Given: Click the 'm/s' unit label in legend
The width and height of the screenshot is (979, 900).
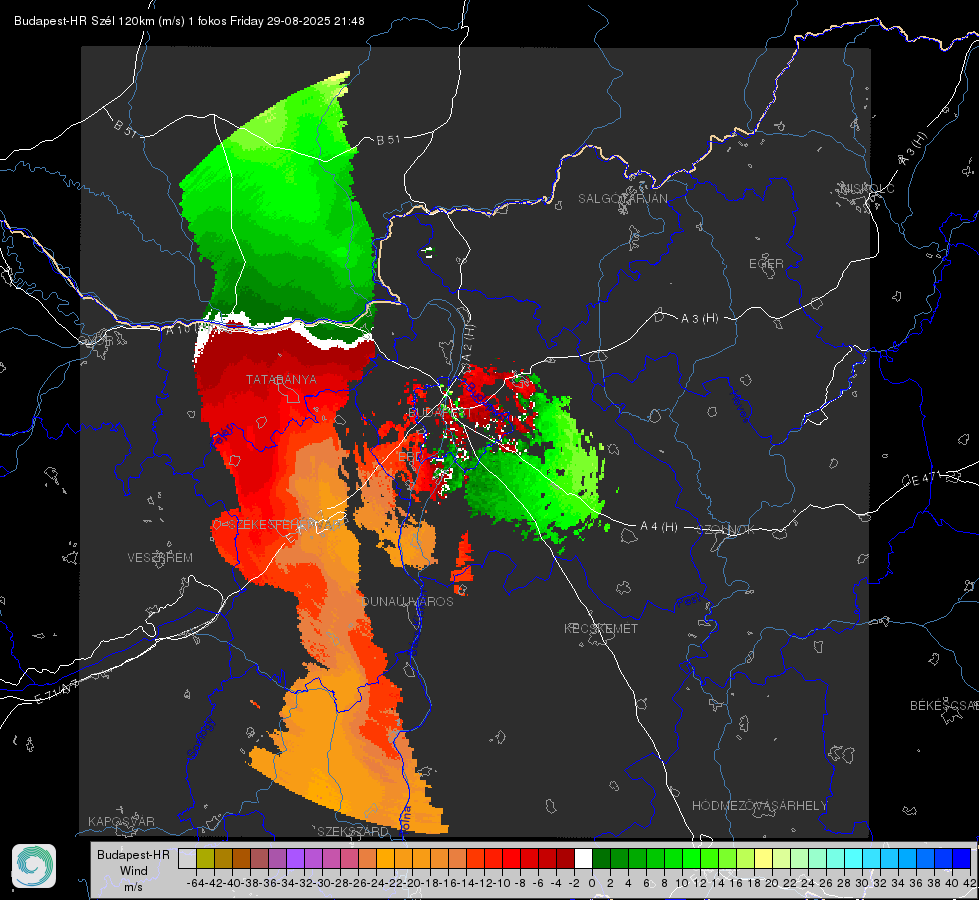Looking at the screenshot, I should pyautogui.click(x=134, y=886).
